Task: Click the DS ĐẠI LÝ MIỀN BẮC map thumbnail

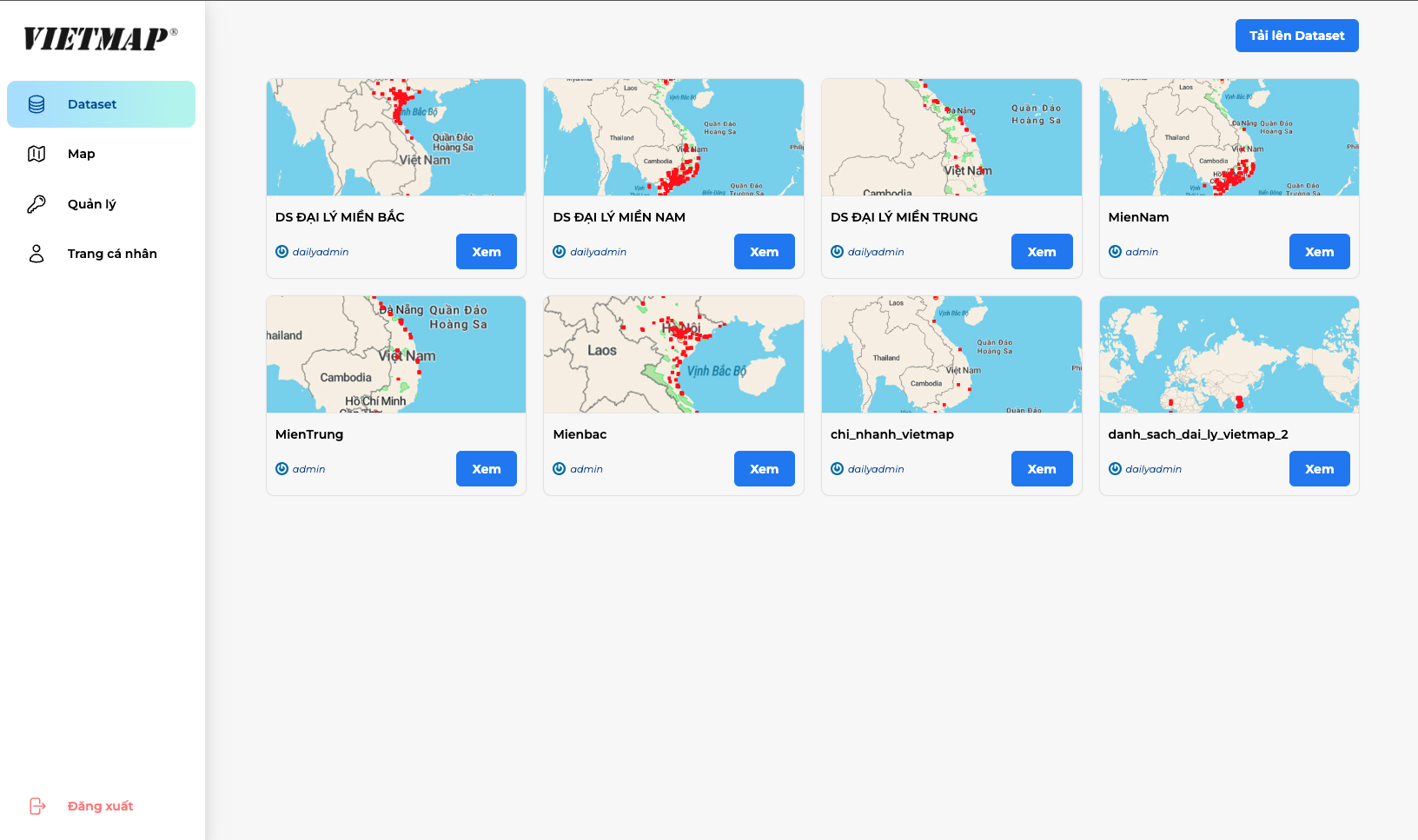Action: pos(396,137)
